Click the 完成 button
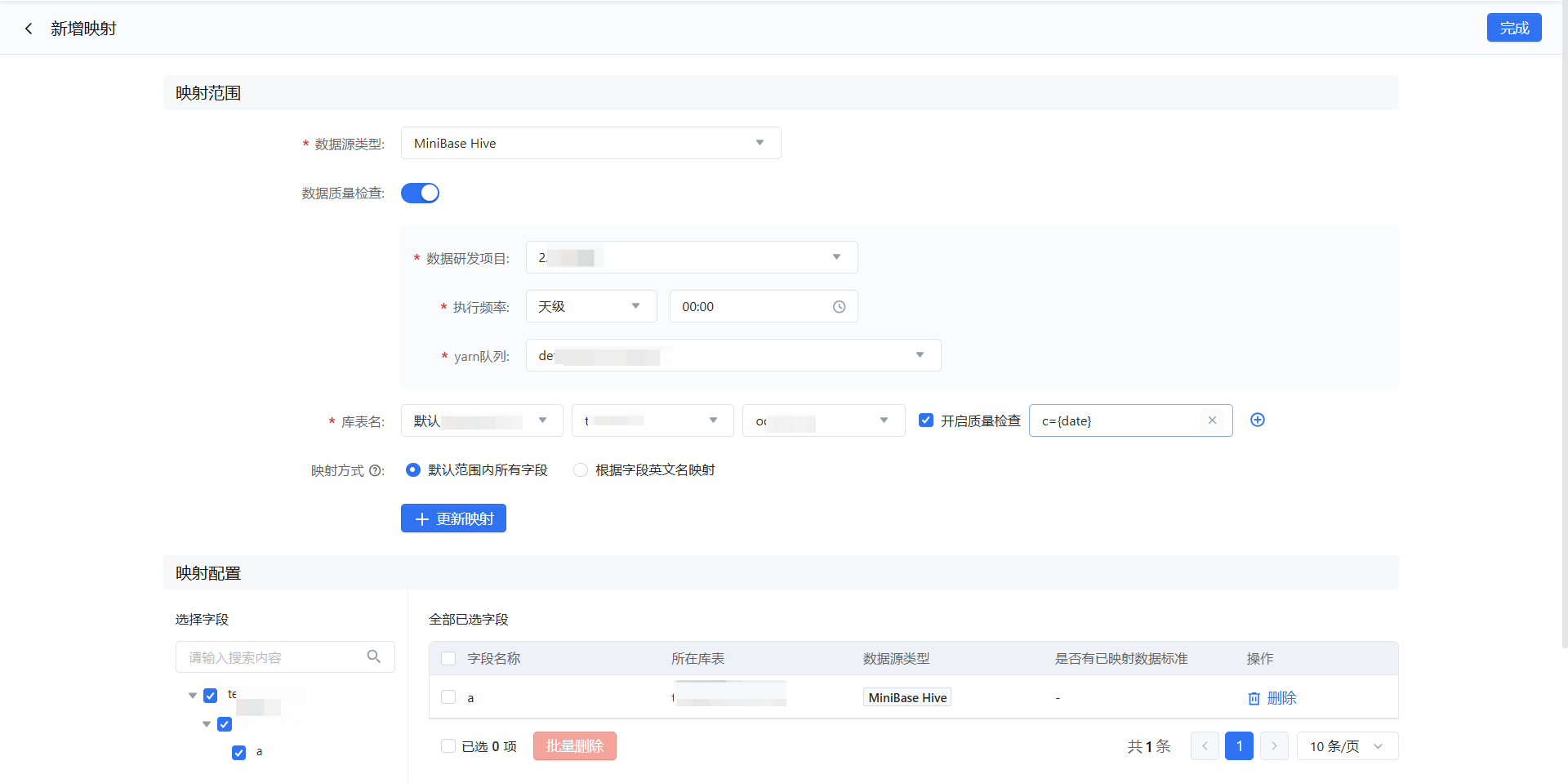This screenshot has width=1568, height=783. tap(1513, 28)
